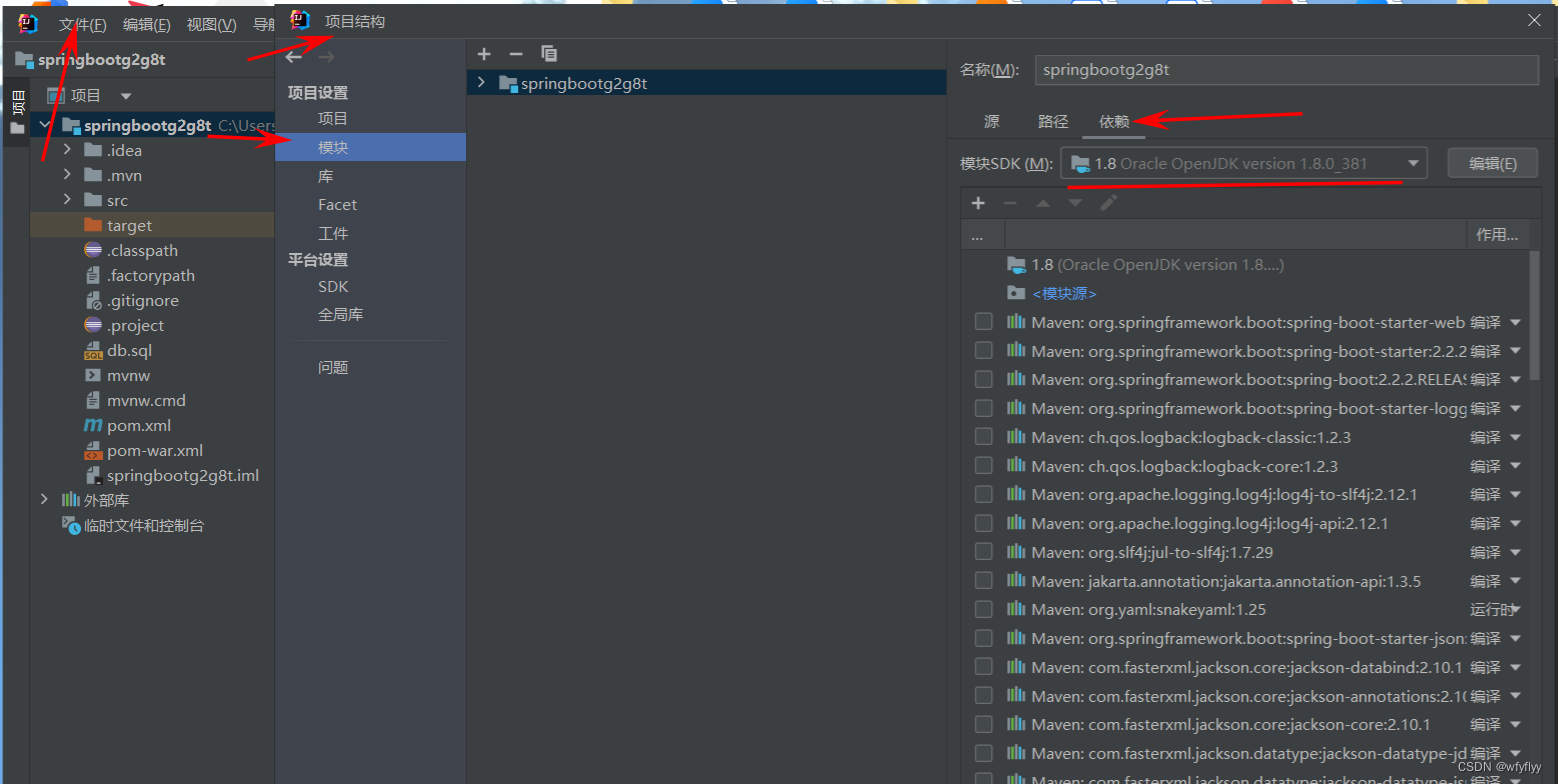
Task: Click the remove dependency minus icon
Action: 1010,203
